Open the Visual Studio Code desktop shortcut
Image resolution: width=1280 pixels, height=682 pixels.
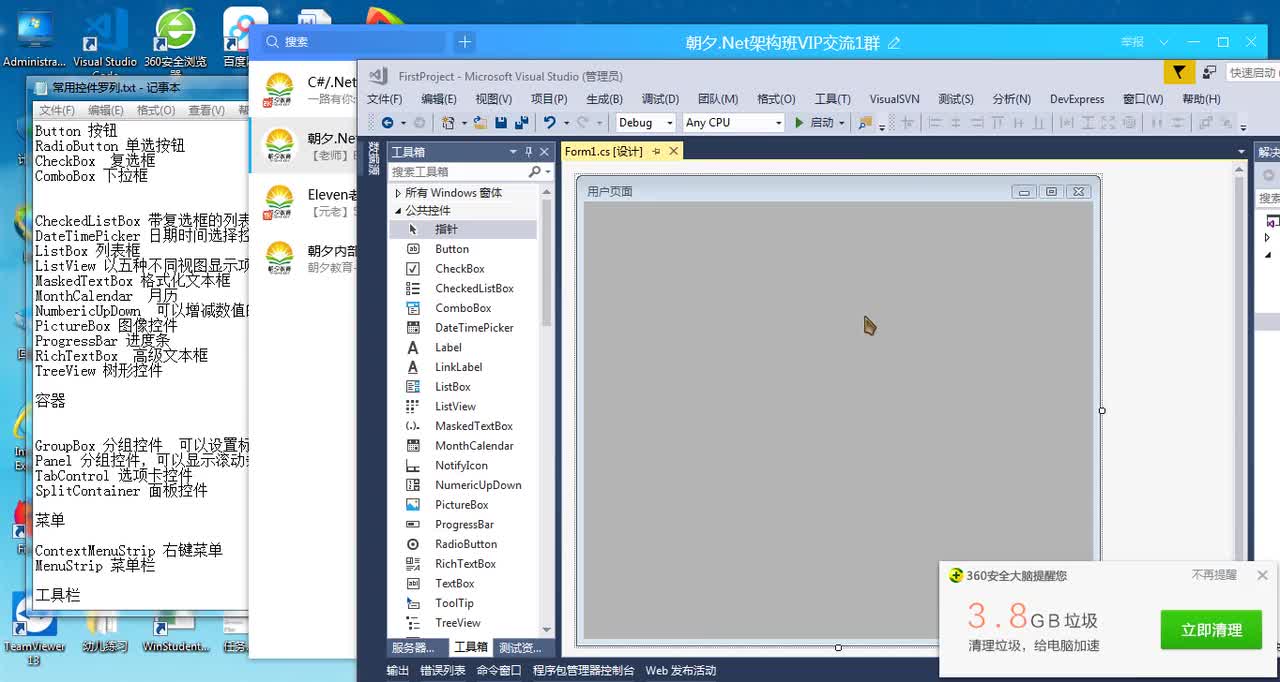click(x=105, y=40)
